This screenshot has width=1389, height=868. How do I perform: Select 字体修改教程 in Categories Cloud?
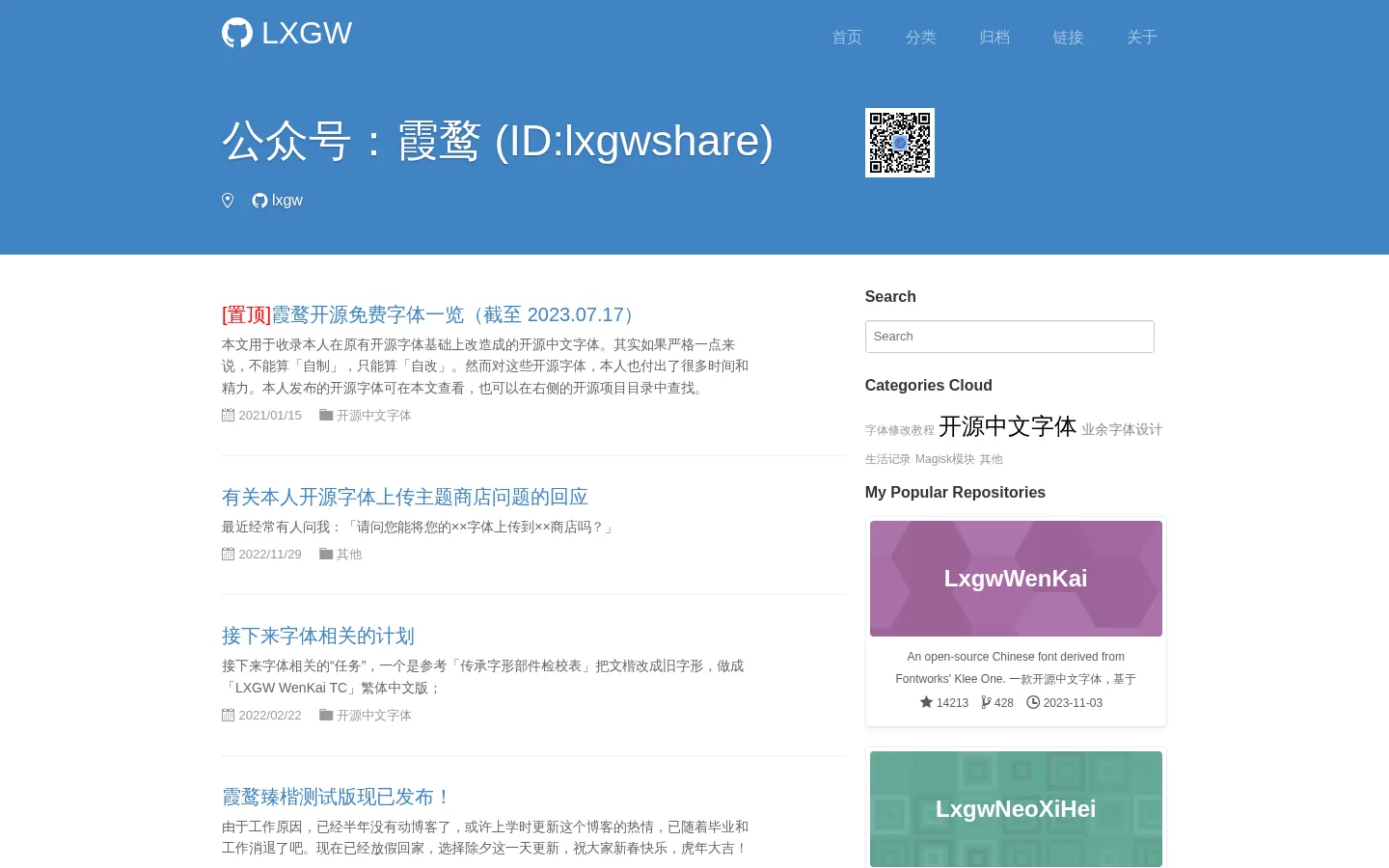click(900, 430)
